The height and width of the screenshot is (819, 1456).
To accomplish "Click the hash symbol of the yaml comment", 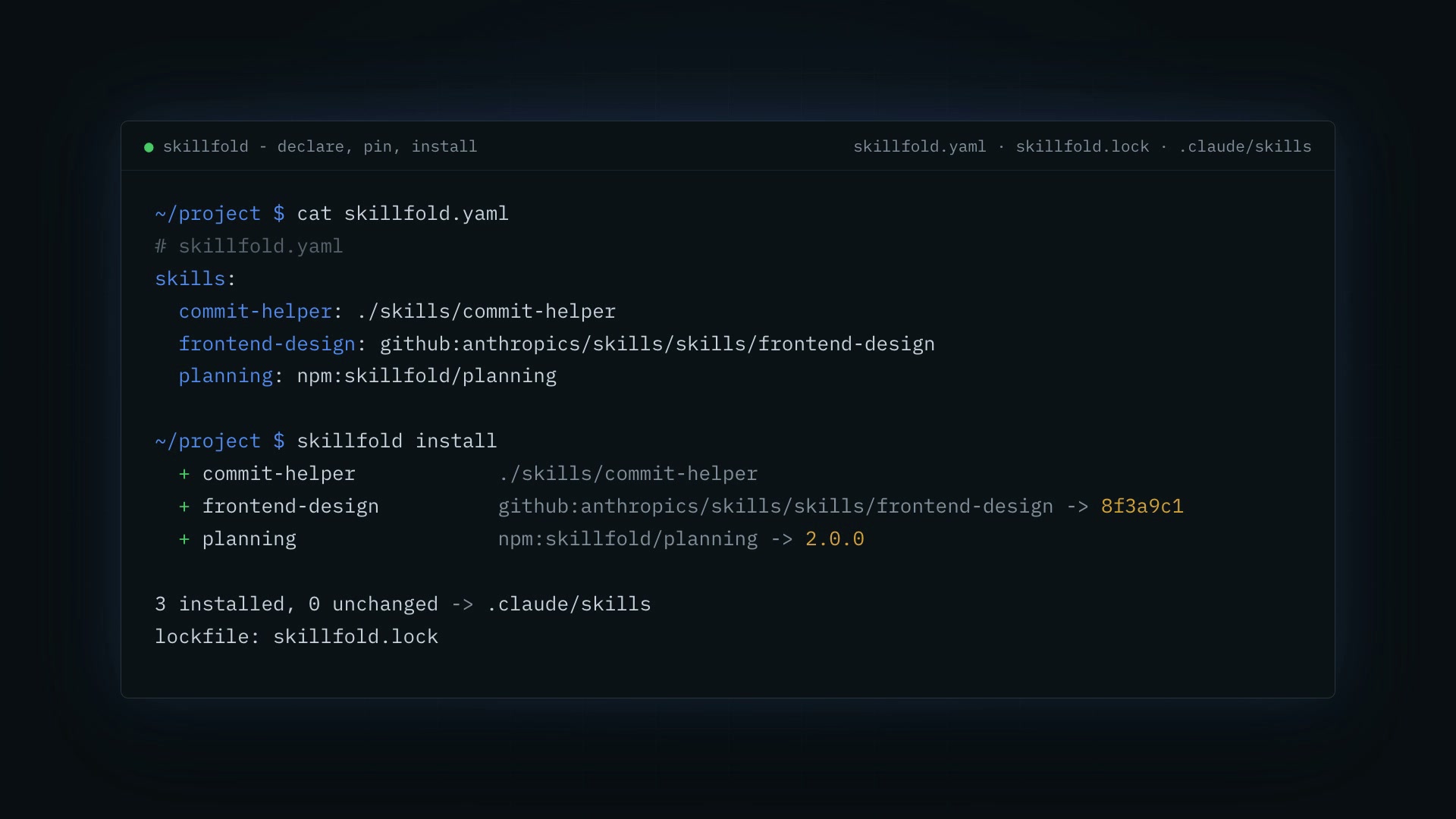I will 161,246.
